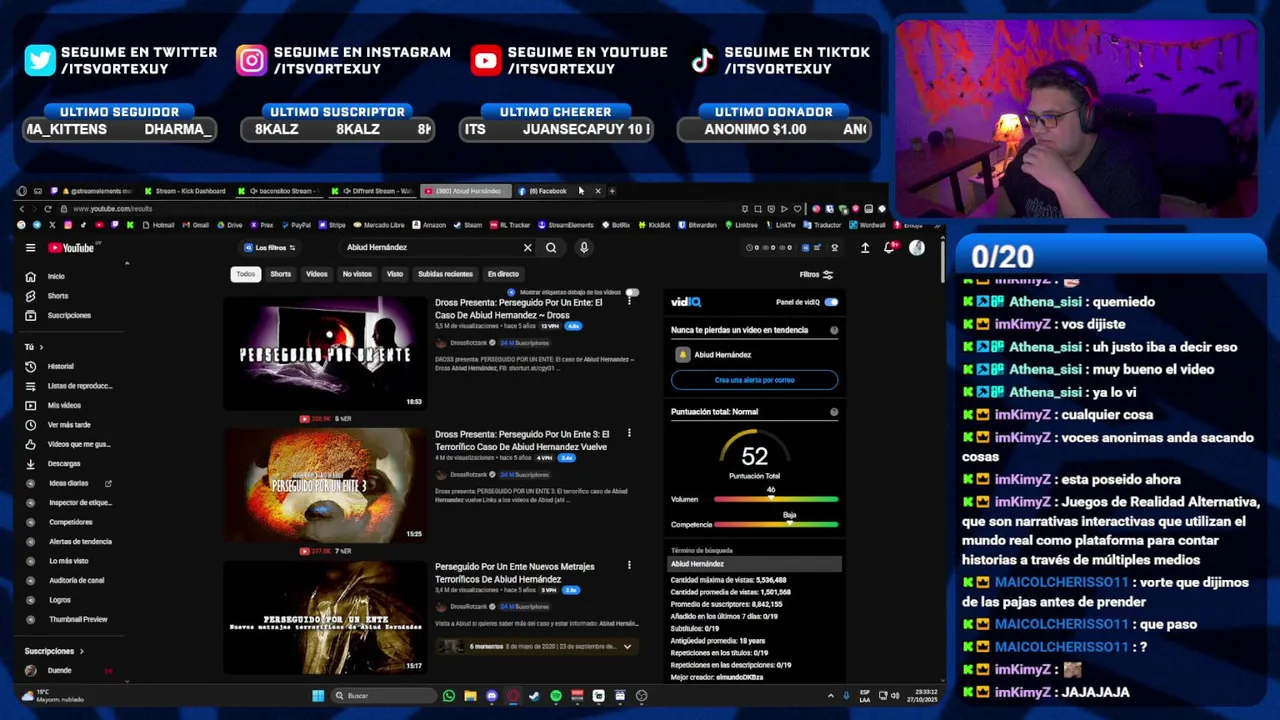
Task: Open the Los filtros vidIQ selector
Action: pos(270,248)
